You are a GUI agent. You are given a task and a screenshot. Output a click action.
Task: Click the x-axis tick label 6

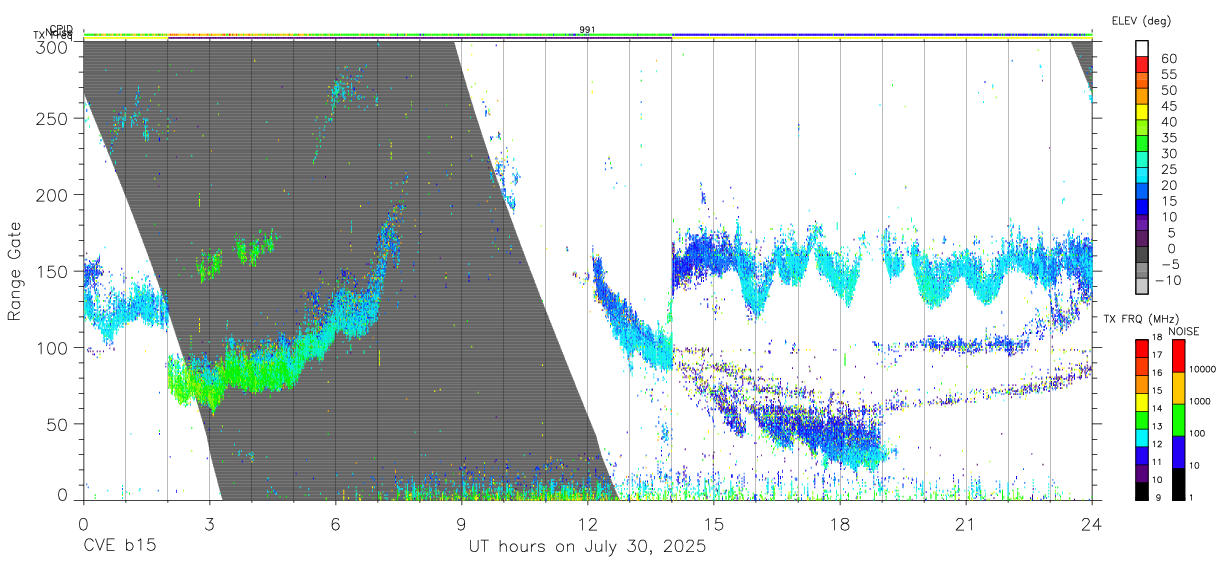point(335,524)
